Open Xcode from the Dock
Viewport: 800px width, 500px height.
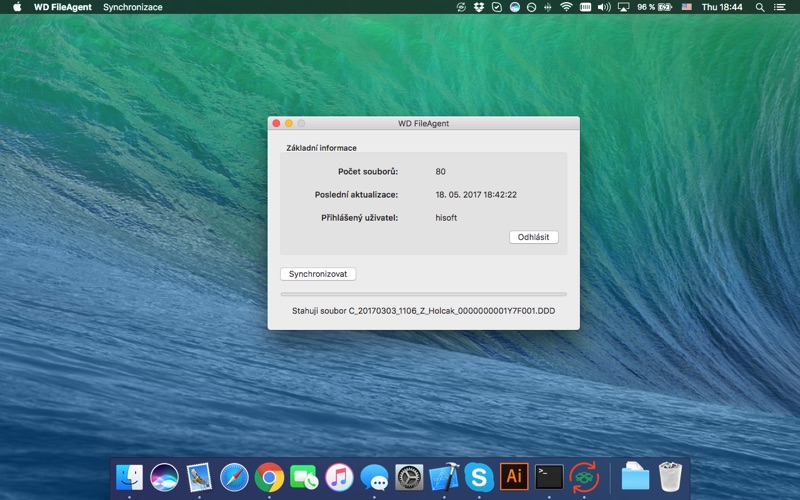[444, 477]
